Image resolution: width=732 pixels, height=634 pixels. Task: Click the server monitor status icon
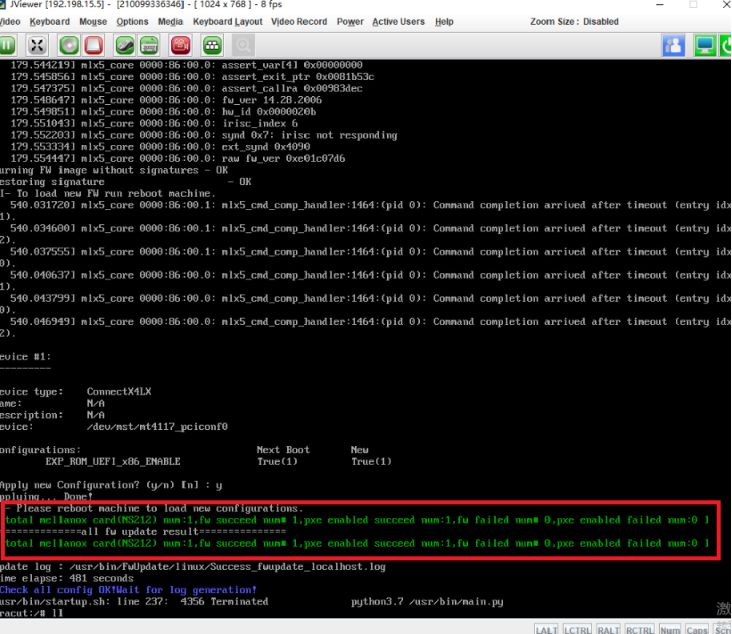pyautogui.click(x=704, y=45)
